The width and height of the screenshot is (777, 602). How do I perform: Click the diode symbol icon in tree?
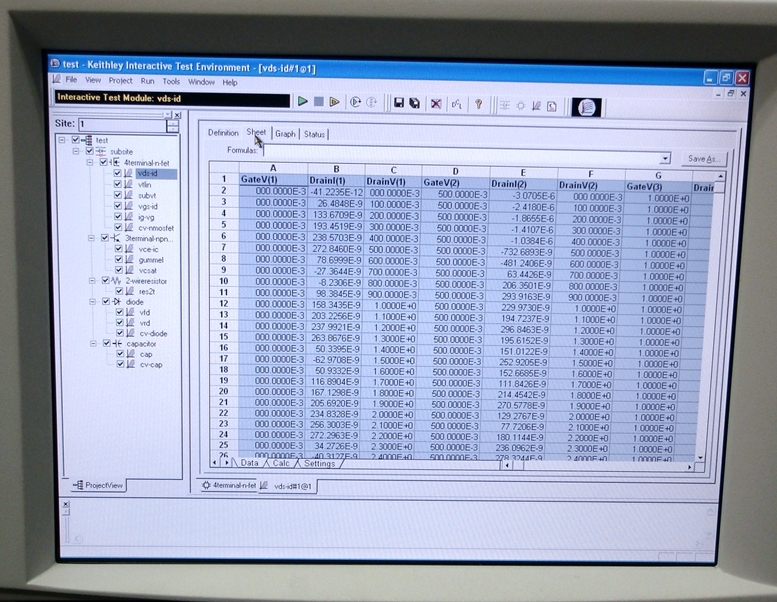pyautogui.click(x=117, y=301)
